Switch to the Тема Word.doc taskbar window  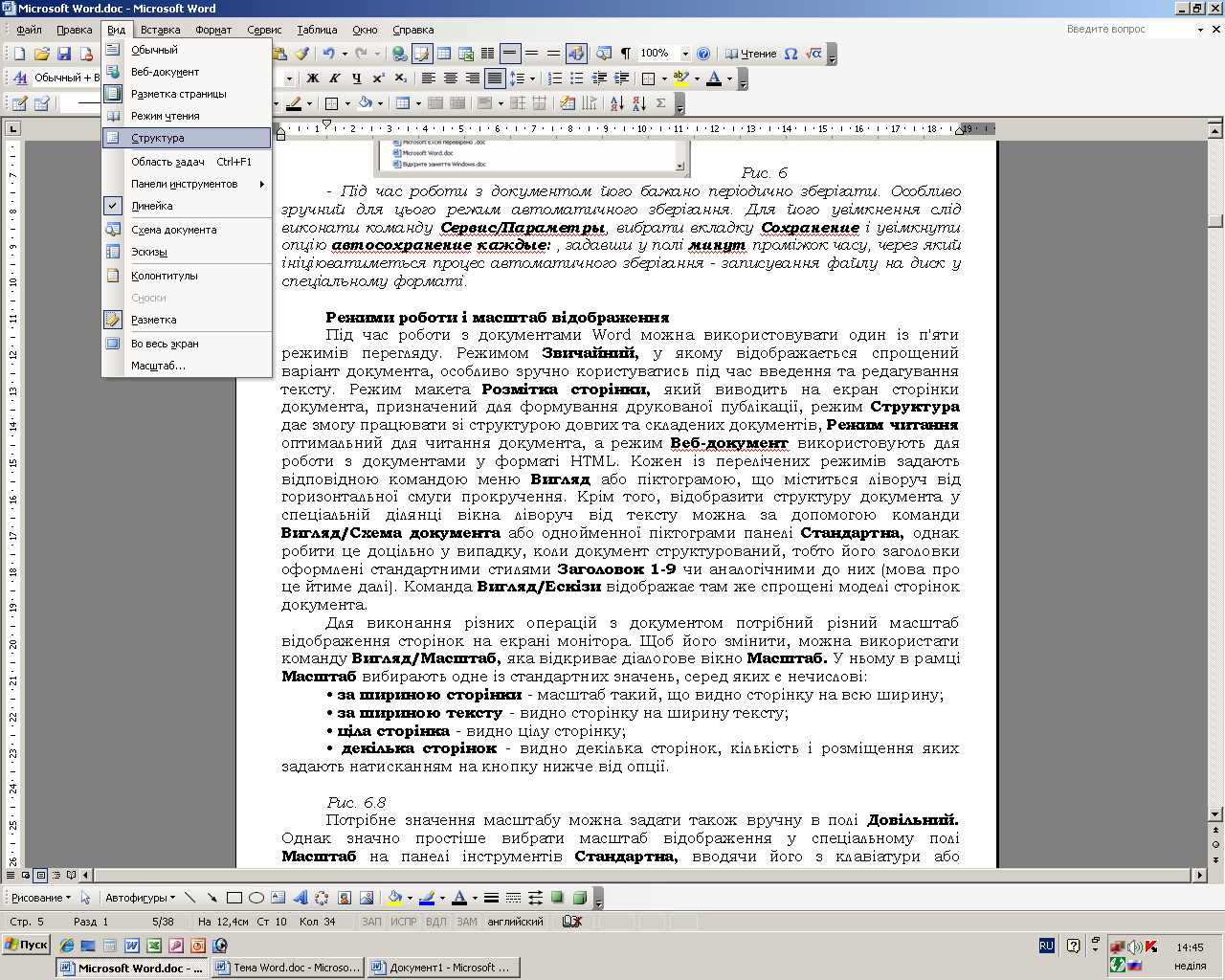287,968
